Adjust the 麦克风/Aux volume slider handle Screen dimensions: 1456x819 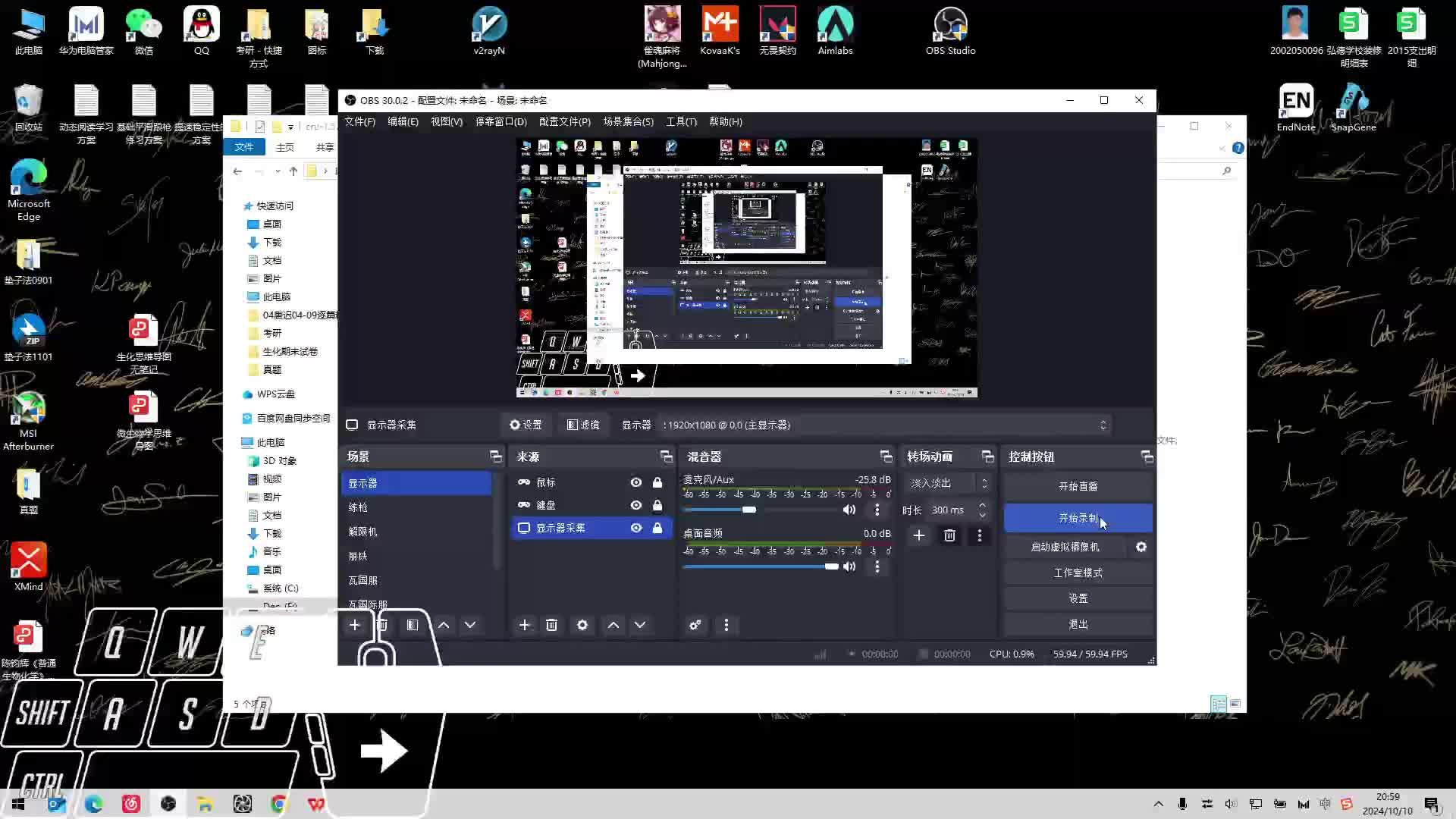(x=749, y=510)
